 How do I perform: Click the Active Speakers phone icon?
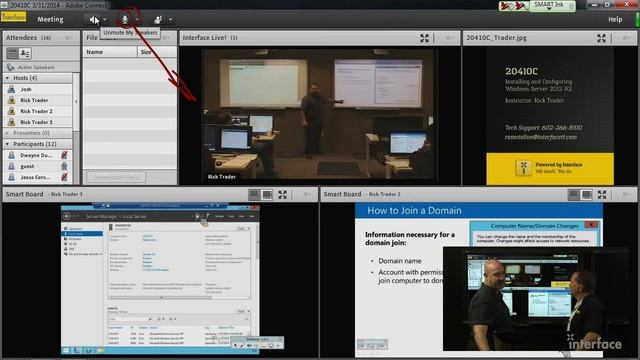[x=10, y=67]
